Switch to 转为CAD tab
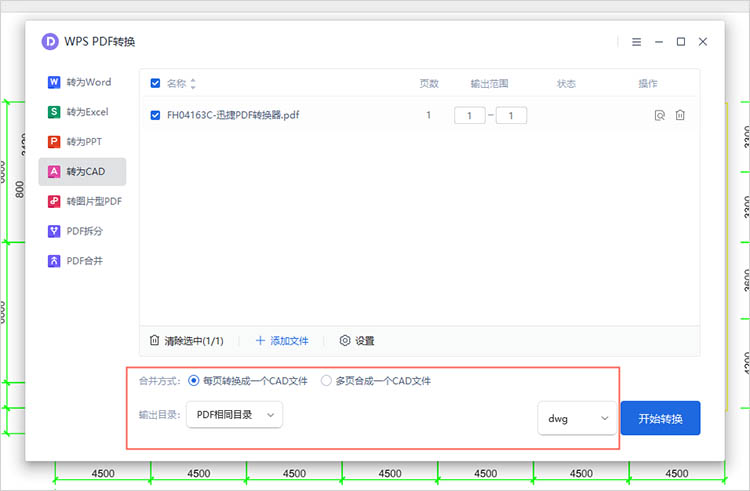Image resolution: width=750 pixels, height=491 pixels. point(82,171)
